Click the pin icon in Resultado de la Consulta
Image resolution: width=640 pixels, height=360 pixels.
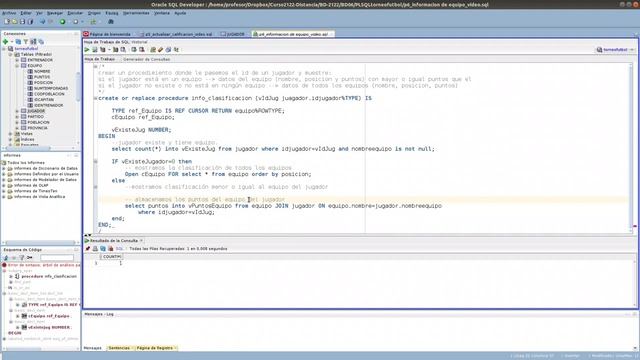[87, 249]
